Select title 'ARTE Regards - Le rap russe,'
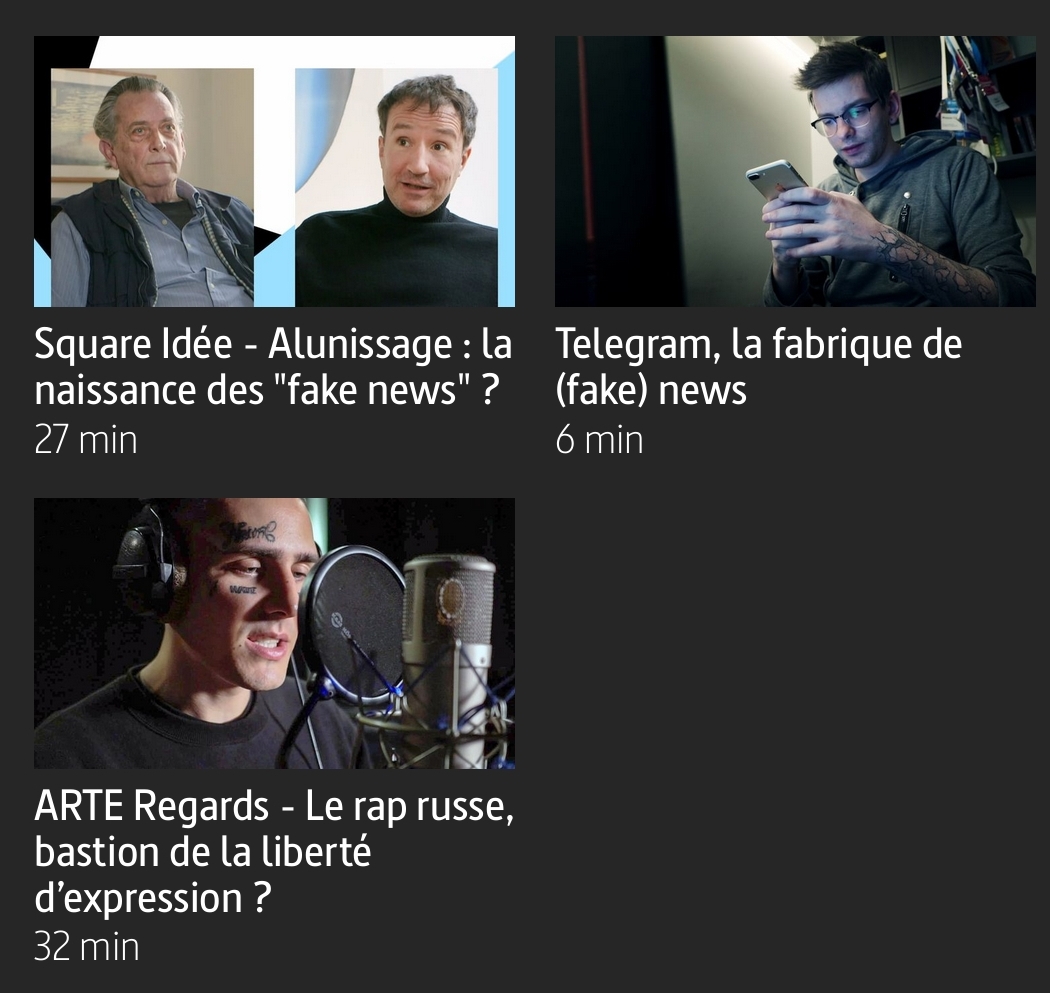 274,806
